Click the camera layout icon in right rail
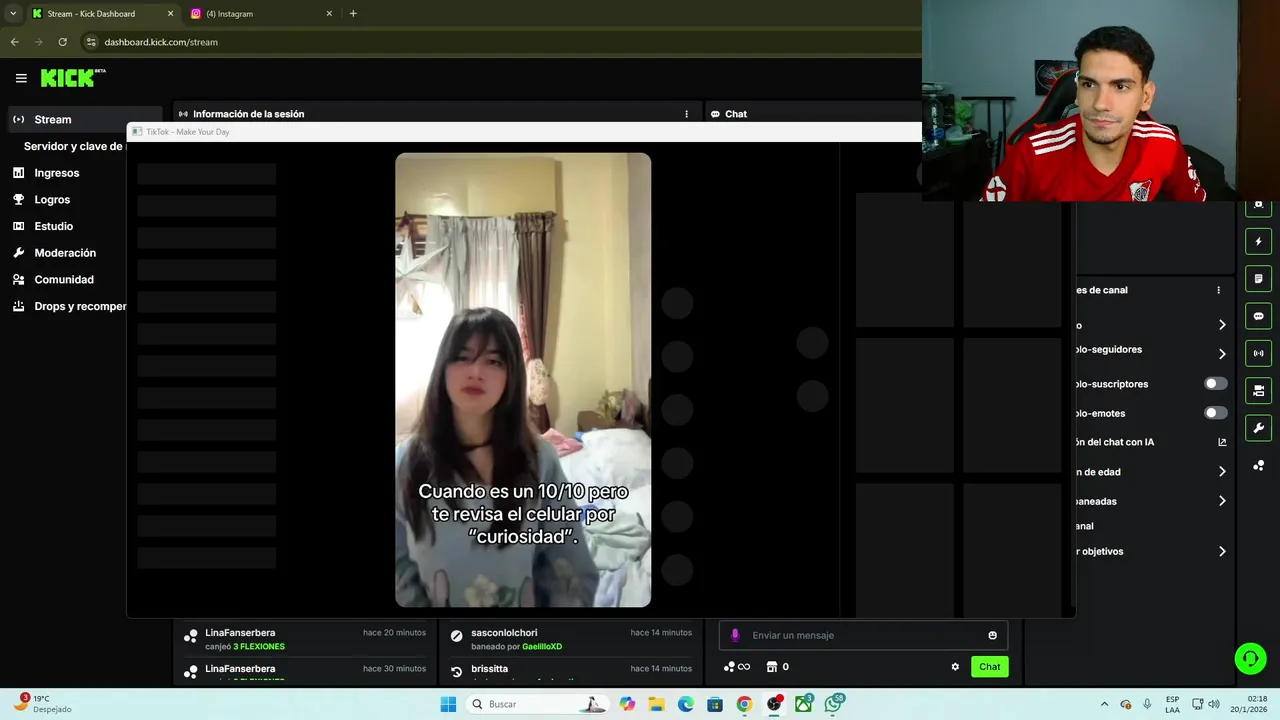Viewport: 1280px width, 720px height. 1258,390
